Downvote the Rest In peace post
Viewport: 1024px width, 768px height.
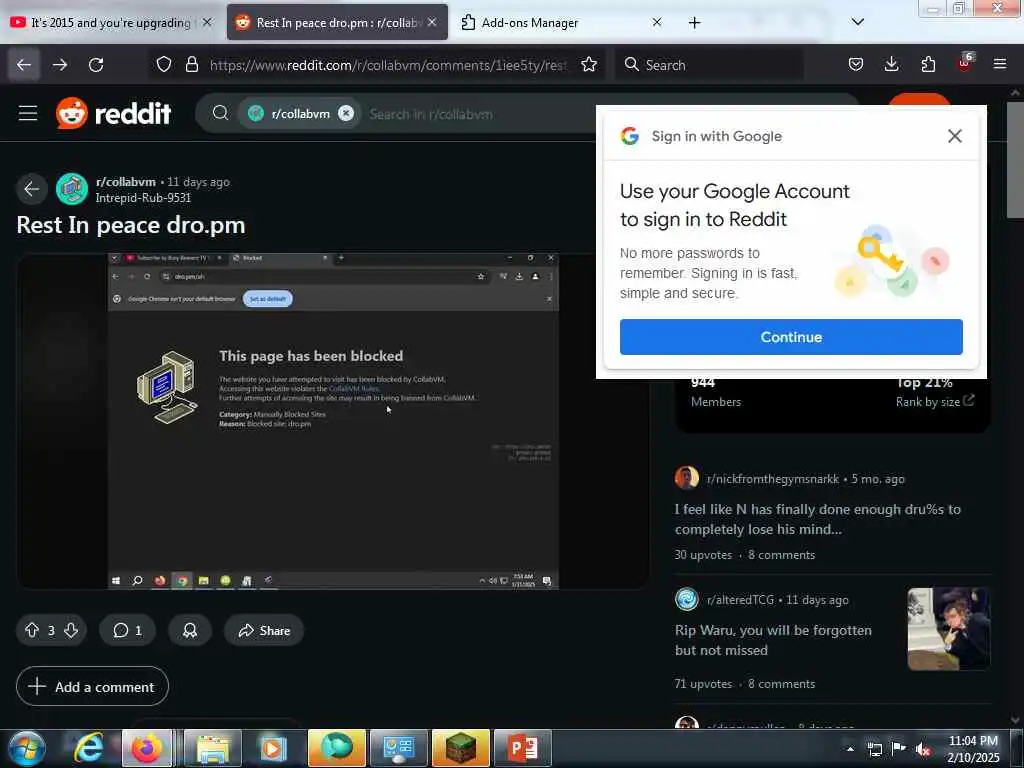pyautogui.click(x=71, y=630)
